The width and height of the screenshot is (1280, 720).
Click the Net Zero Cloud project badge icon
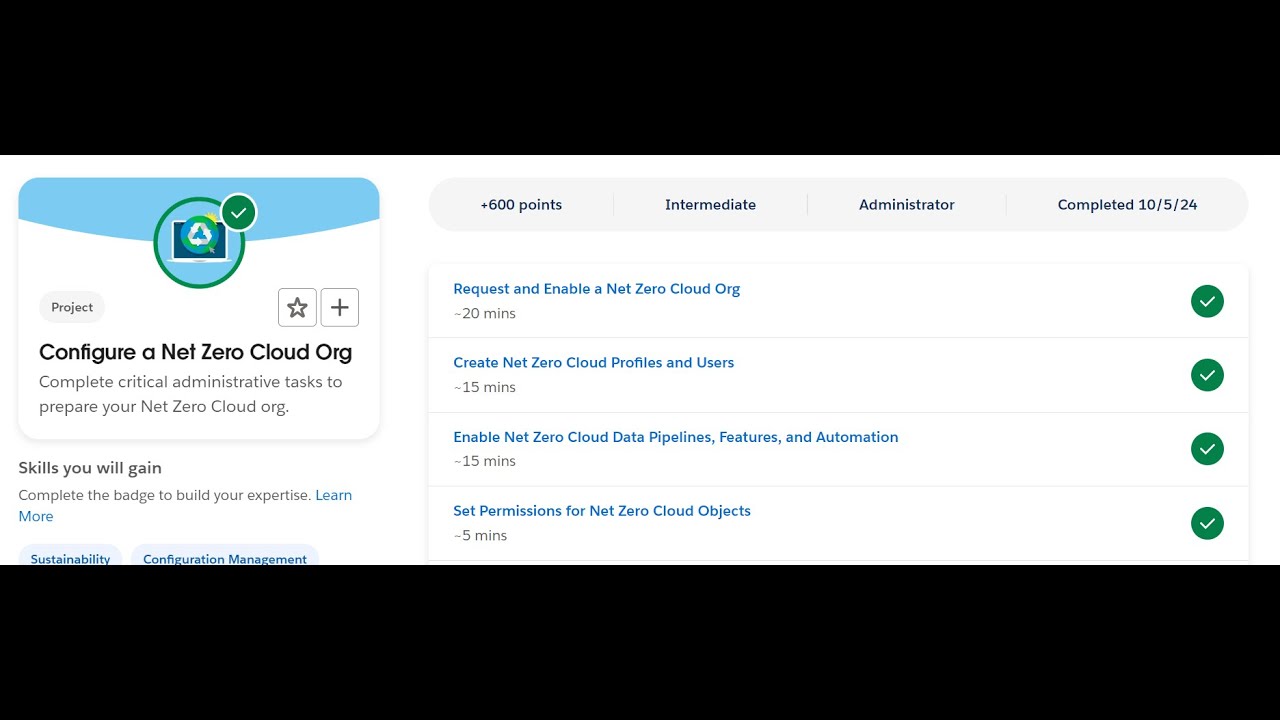click(x=200, y=243)
